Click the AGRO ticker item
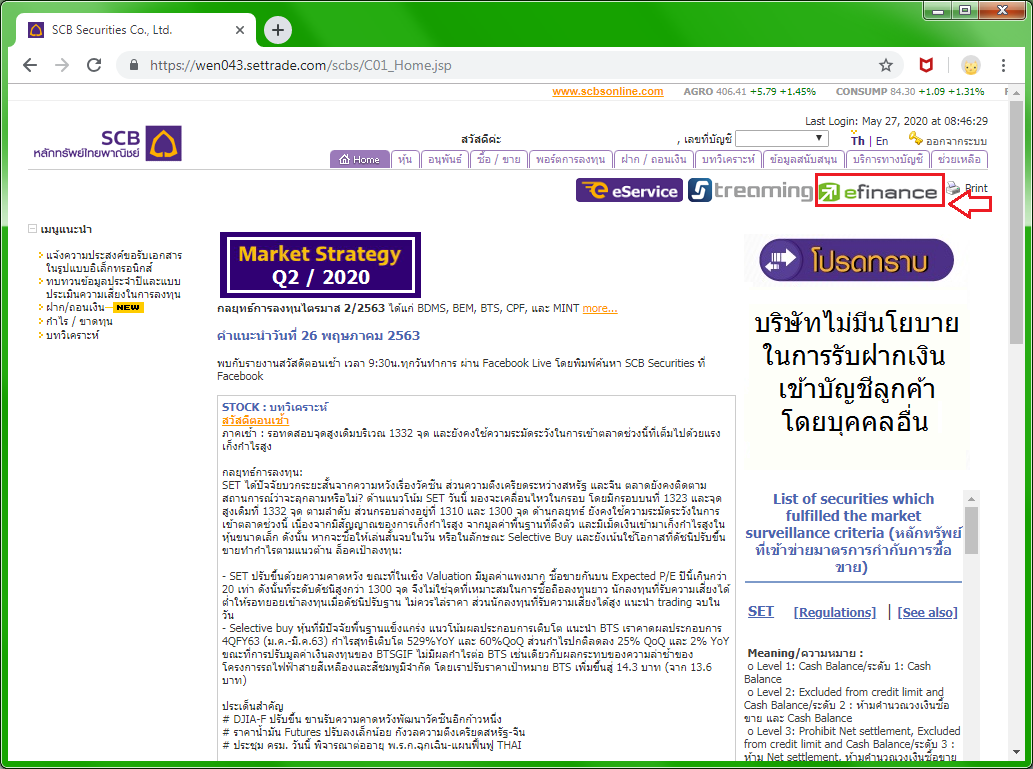This screenshot has height=769, width=1033. (749, 92)
